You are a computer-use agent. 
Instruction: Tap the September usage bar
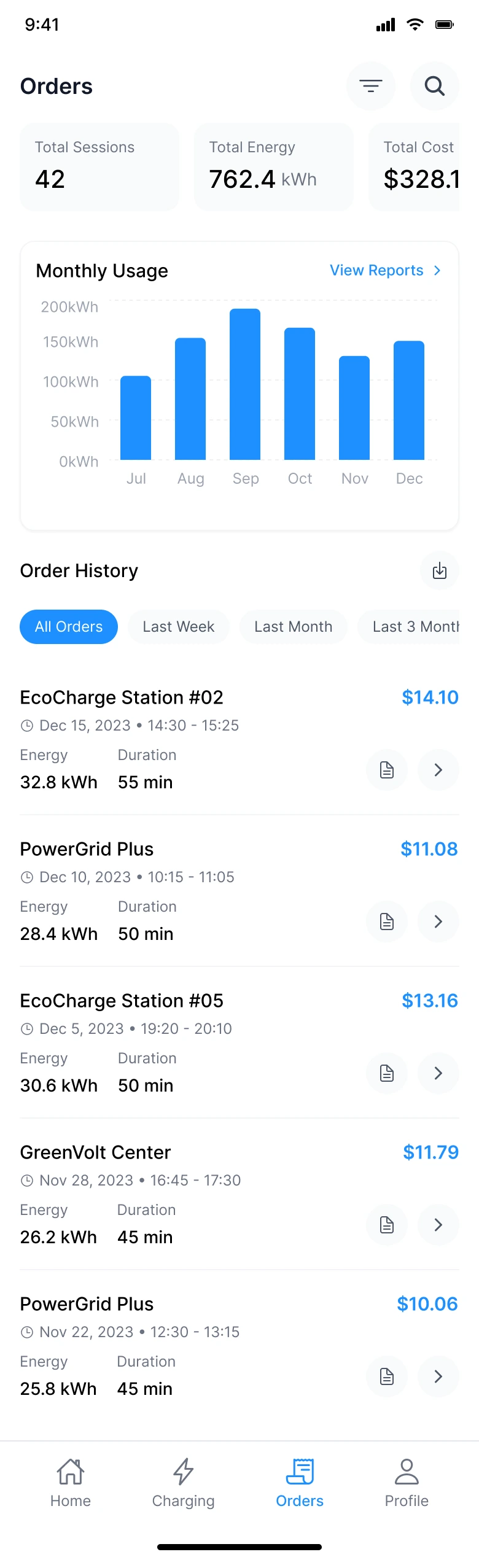tap(245, 384)
